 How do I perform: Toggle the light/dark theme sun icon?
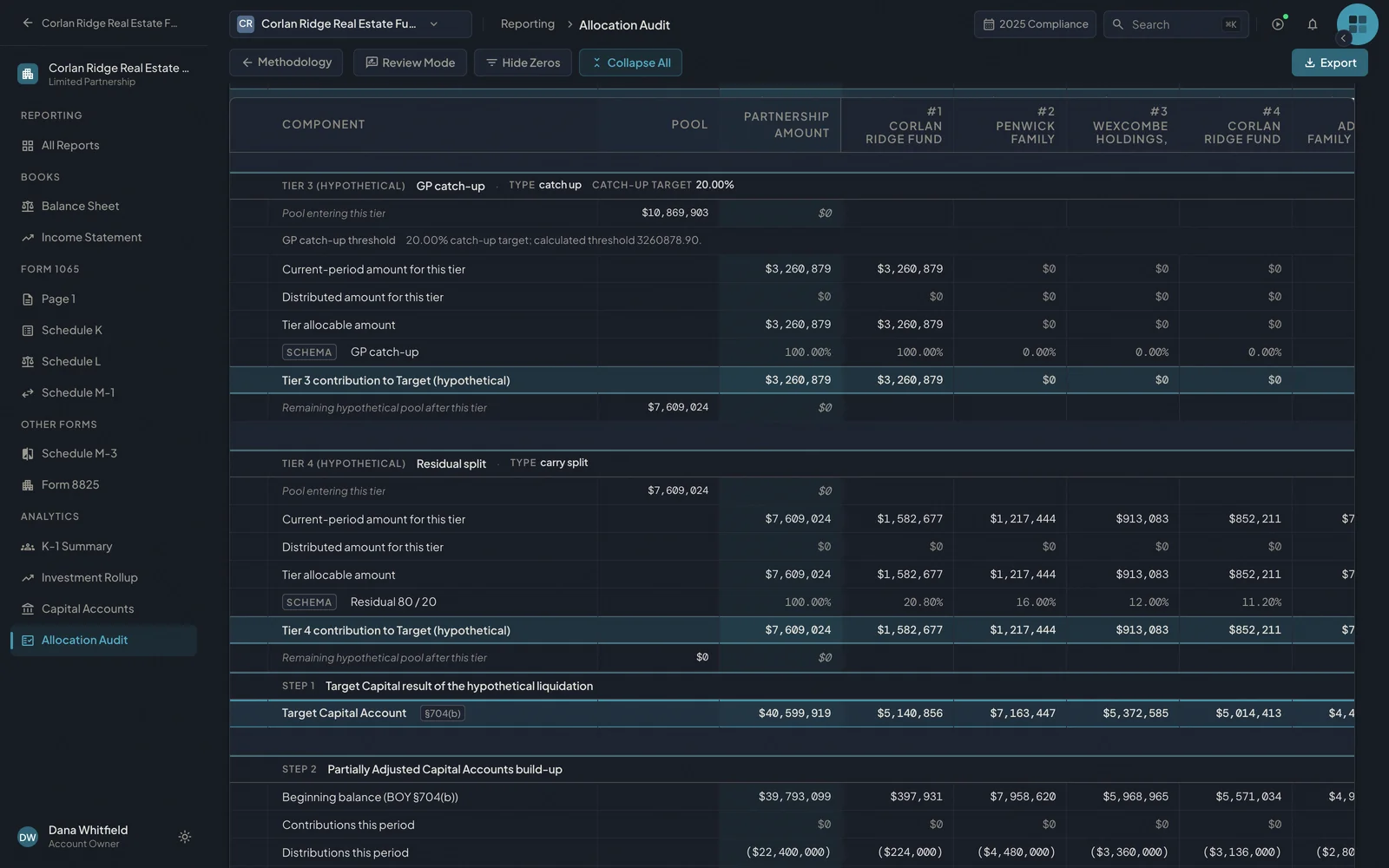(x=185, y=837)
